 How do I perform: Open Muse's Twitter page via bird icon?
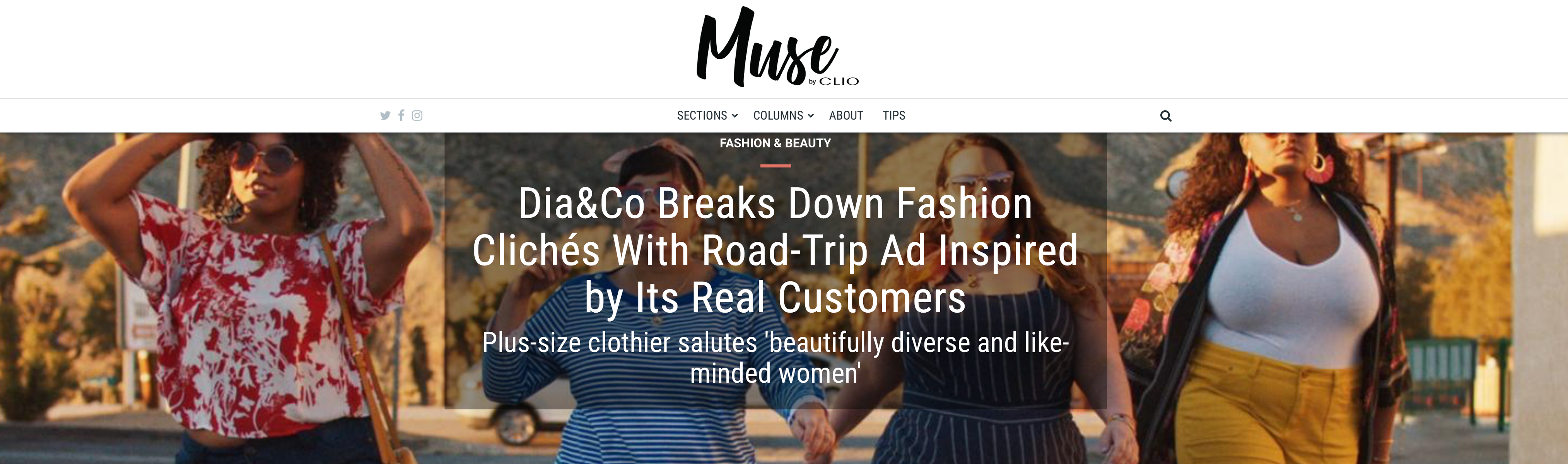coord(385,116)
